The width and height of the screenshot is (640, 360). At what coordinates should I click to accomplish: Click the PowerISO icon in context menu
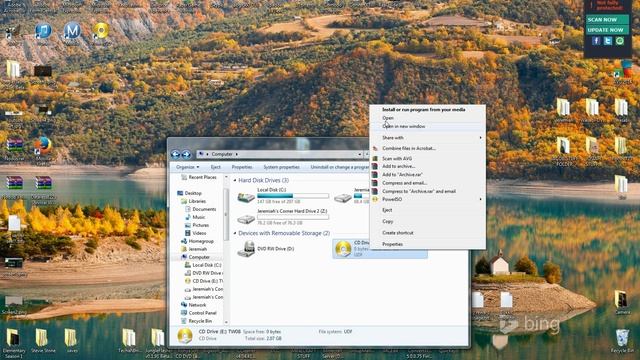375,200
